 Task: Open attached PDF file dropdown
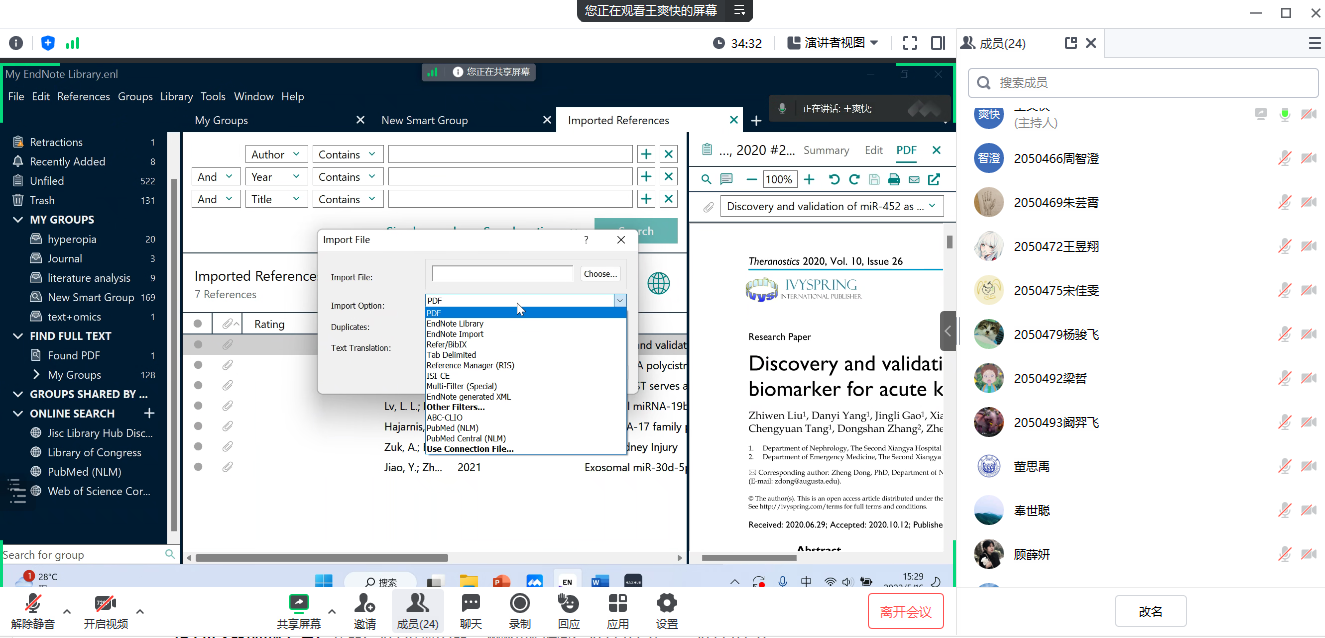[832, 206]
